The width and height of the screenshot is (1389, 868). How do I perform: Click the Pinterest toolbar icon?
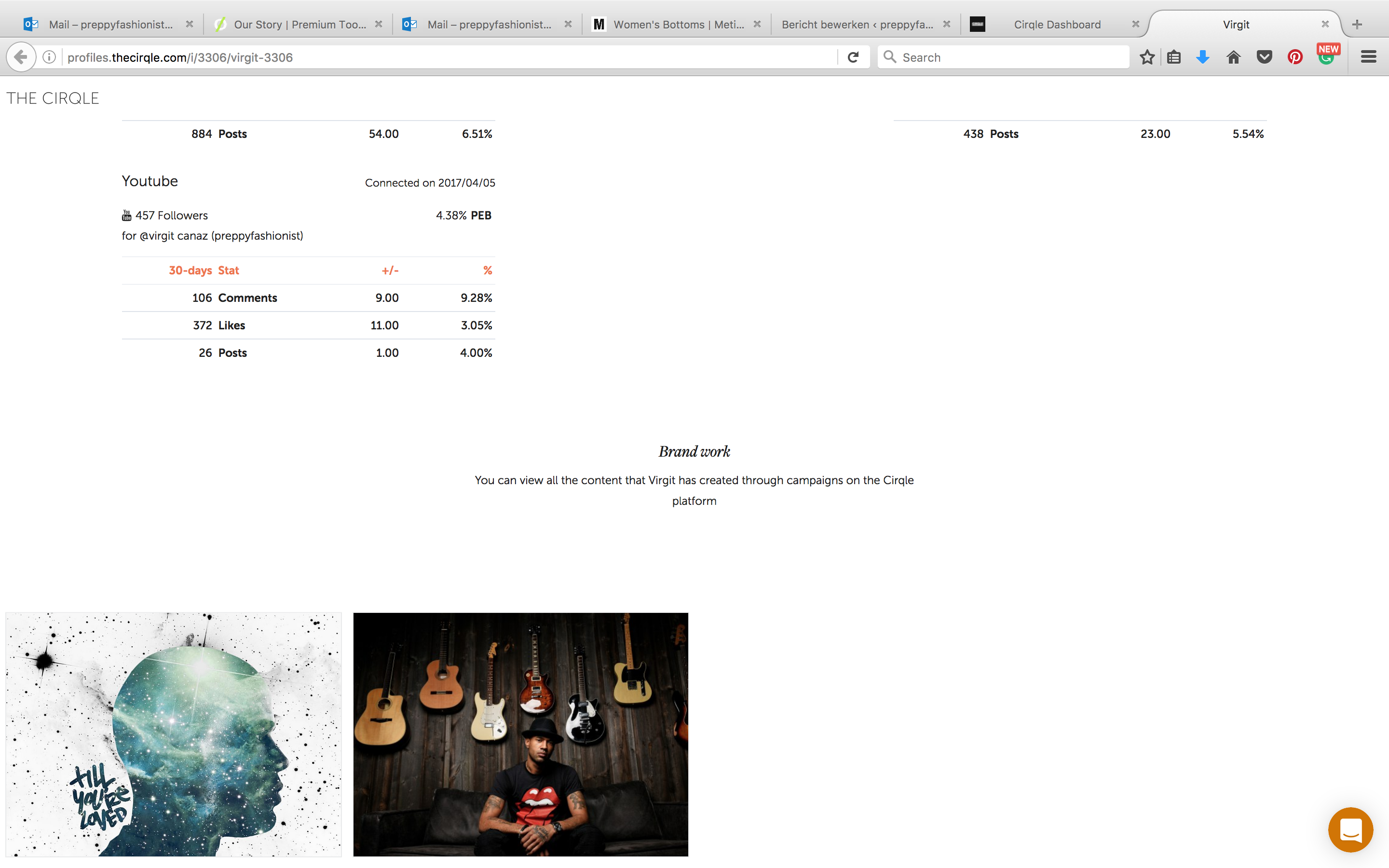(1295, 57)
